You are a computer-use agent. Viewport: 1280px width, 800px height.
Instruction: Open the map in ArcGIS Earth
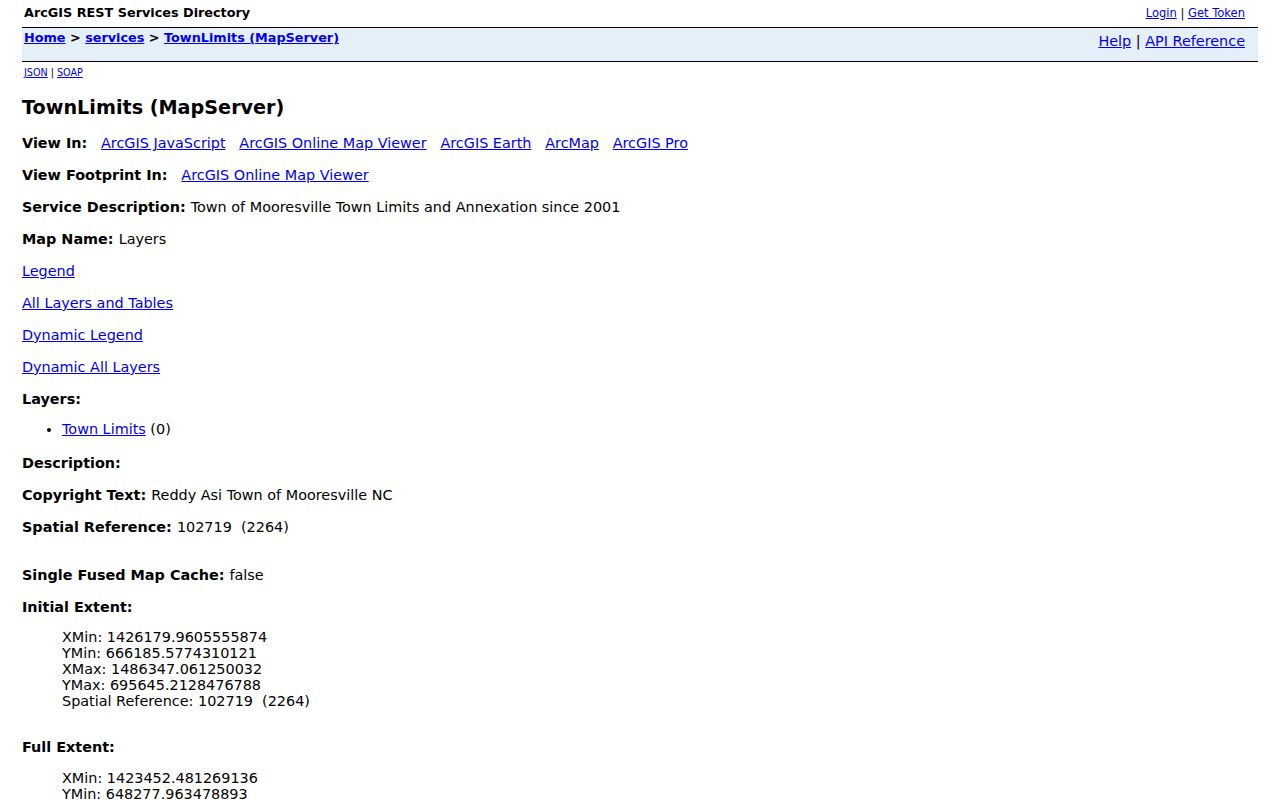[x=486, y=143]
